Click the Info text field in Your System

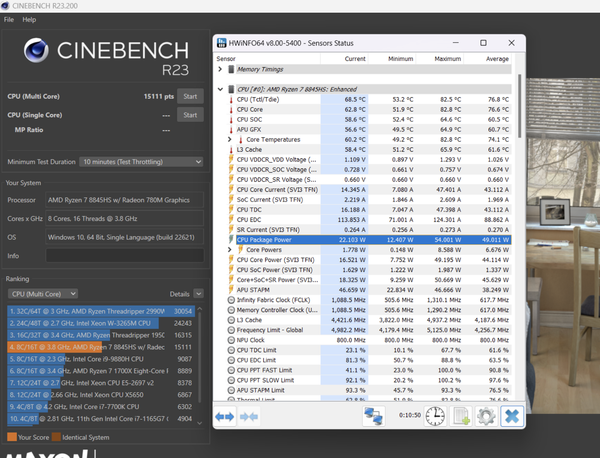(x=125, y=256)
